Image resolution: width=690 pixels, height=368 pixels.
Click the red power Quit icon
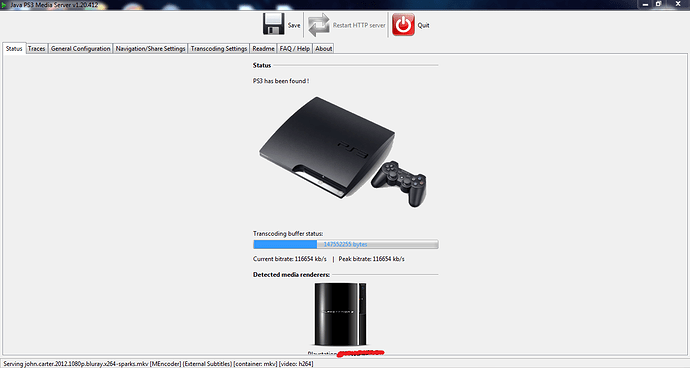[403, 25]
